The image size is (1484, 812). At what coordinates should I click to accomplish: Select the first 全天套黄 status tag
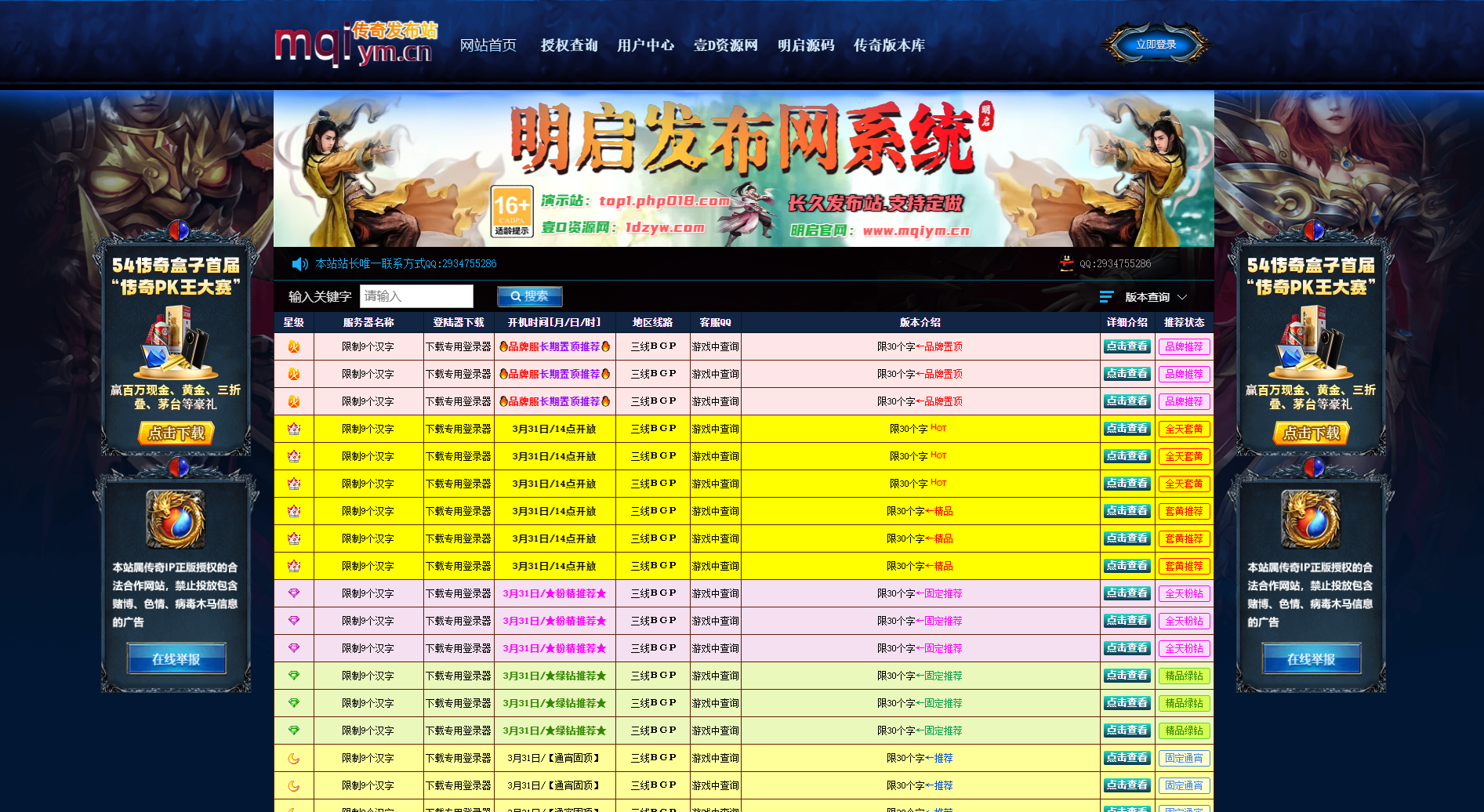(1184, 429)
